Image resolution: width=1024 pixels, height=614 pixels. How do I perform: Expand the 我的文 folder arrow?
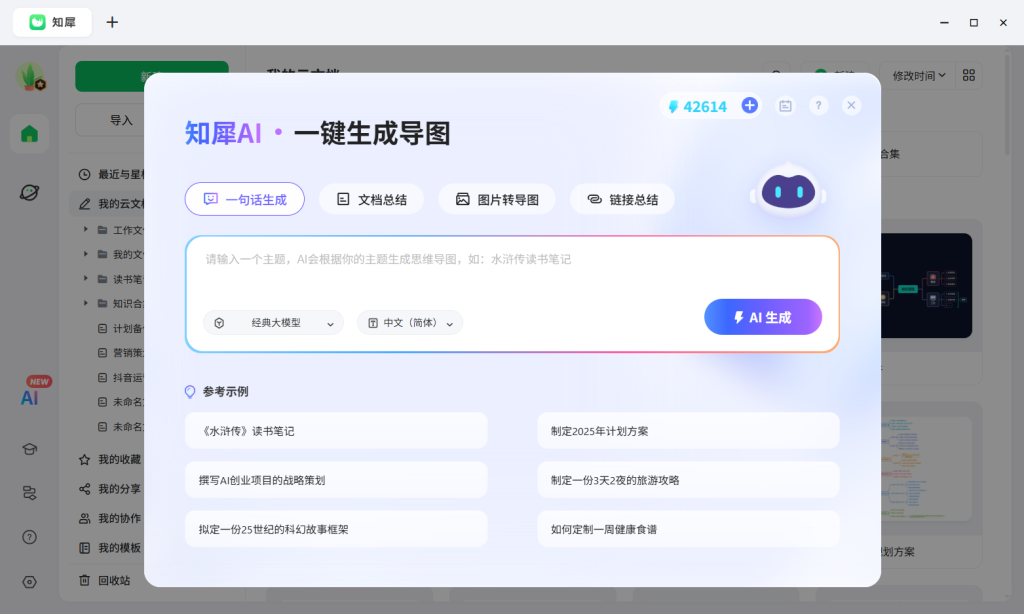pos(86,253)
